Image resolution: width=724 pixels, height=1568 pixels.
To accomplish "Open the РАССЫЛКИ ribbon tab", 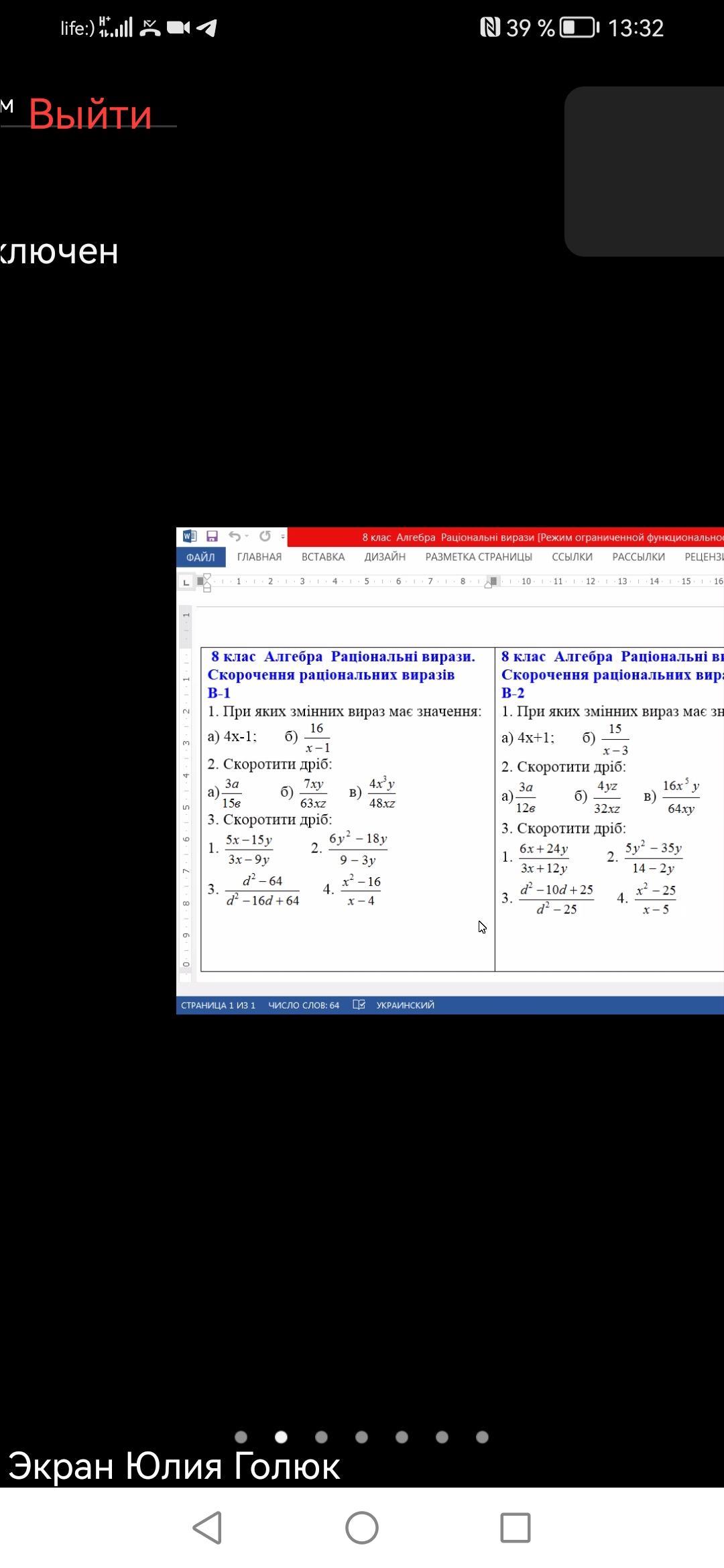I will pos(638,557).
